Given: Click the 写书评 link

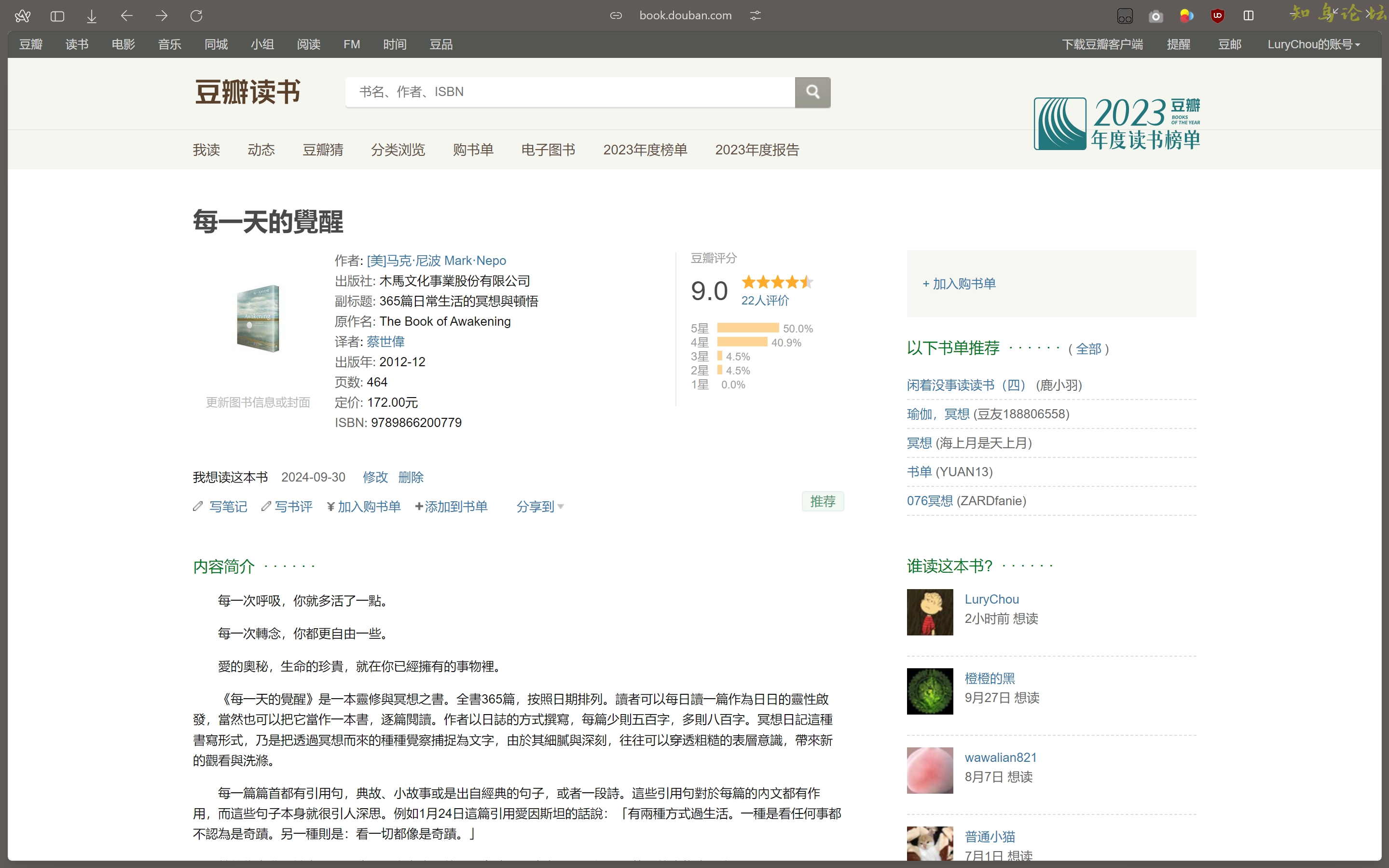Looking at the screenshot, I should coord(293,506).
